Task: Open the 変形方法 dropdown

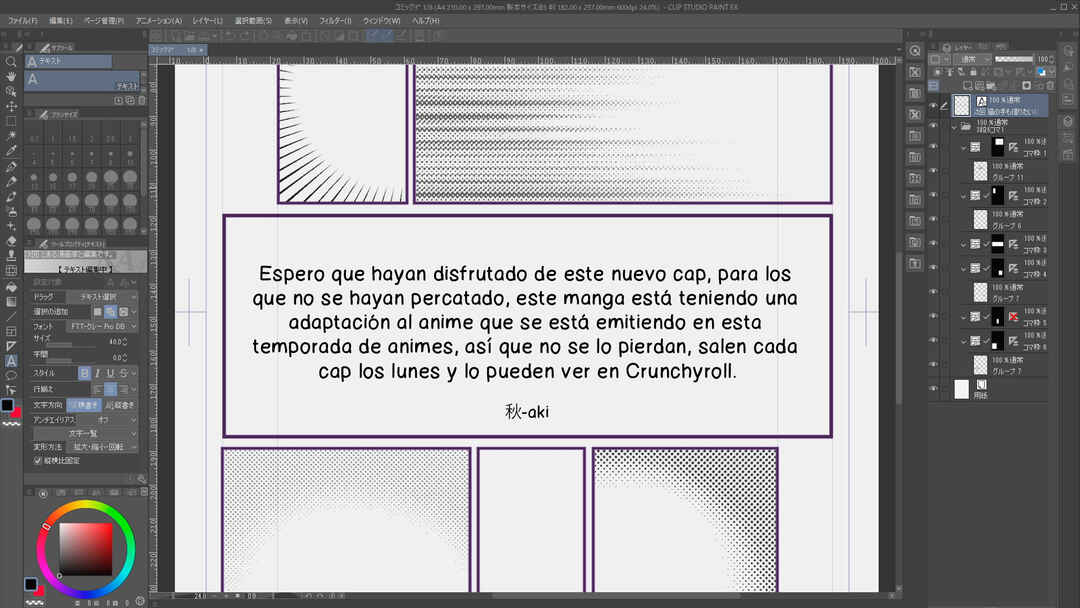Action: [102, 447]
